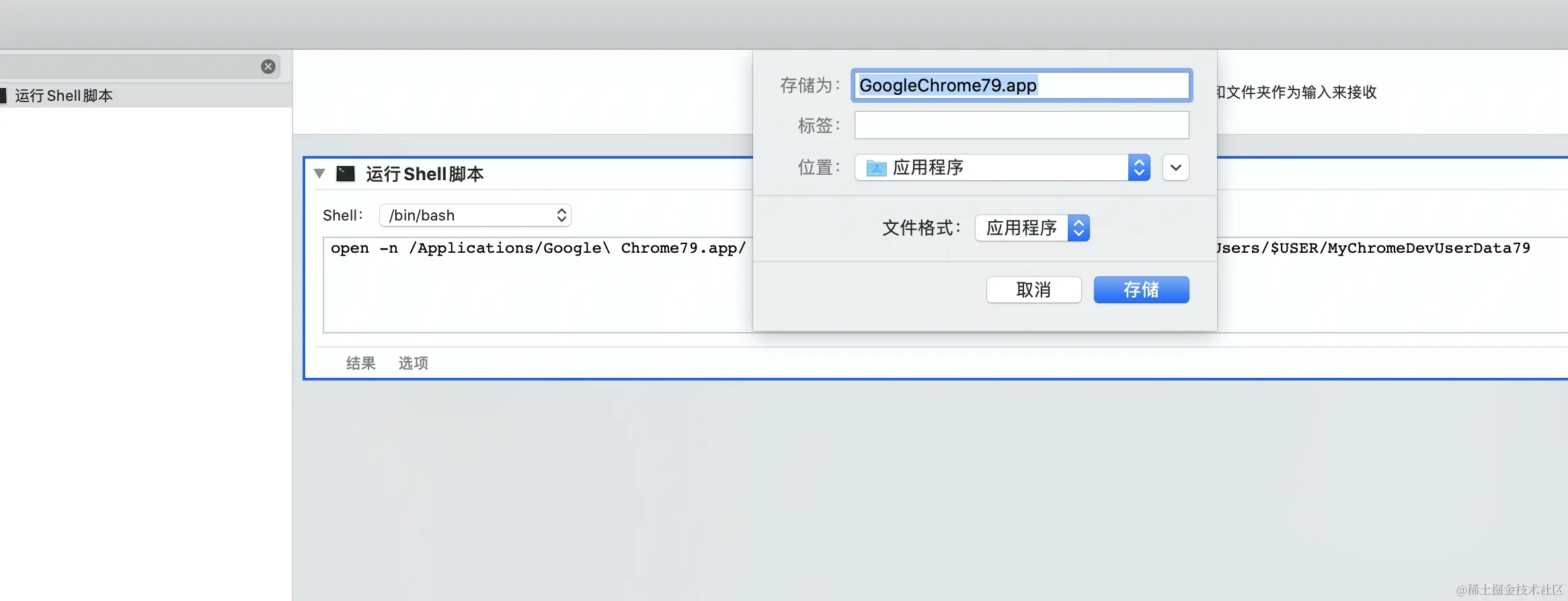This screenshot has width=1568, height=601.
Task: Clear the search field with the X icon
Action: point(268,67)
